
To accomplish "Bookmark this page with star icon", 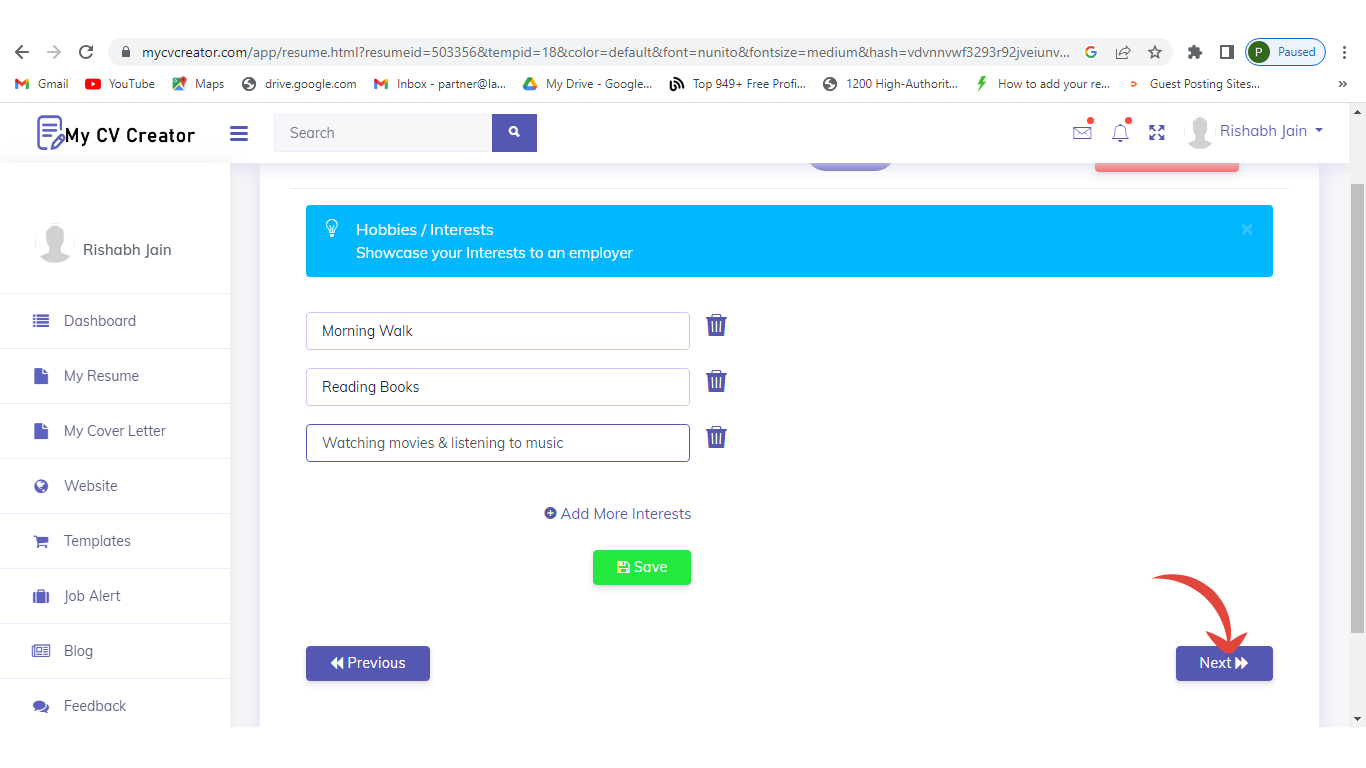I will 1155,52.
